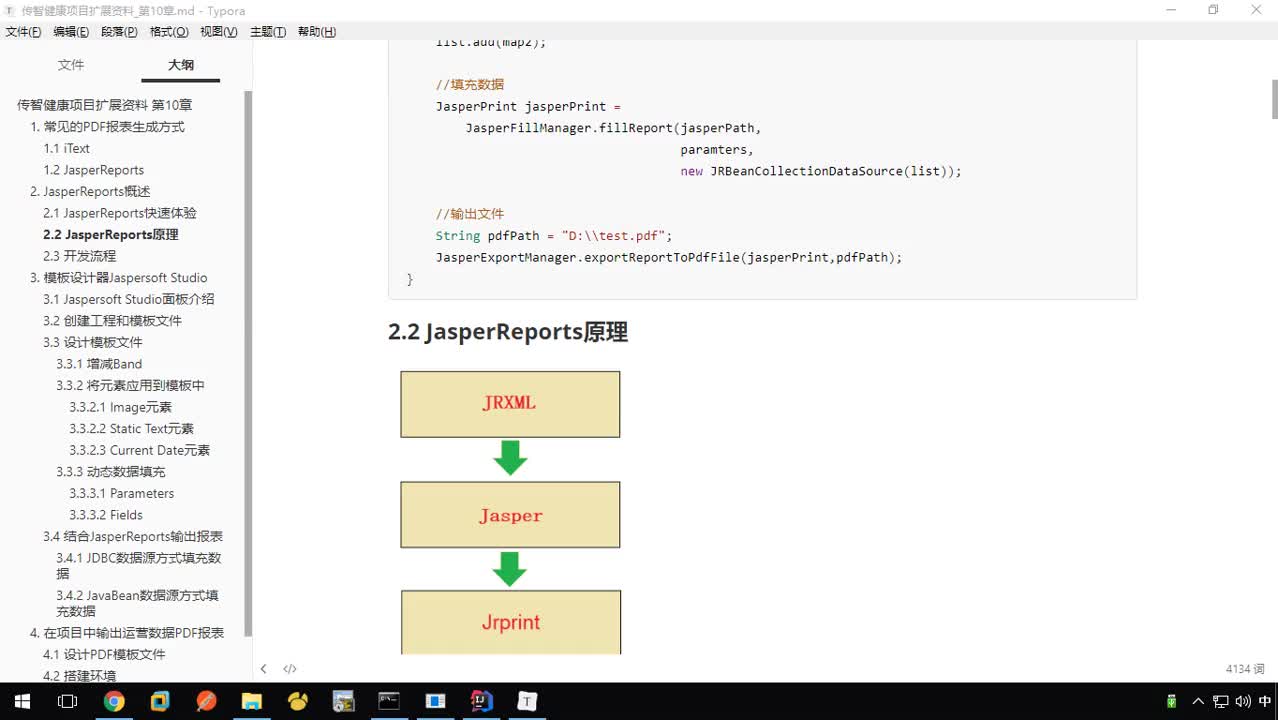1278x720 pixels.
Task: Open the yellow bee-like app on taskbar
Action: pyautogui.click(x=297, y=701)
